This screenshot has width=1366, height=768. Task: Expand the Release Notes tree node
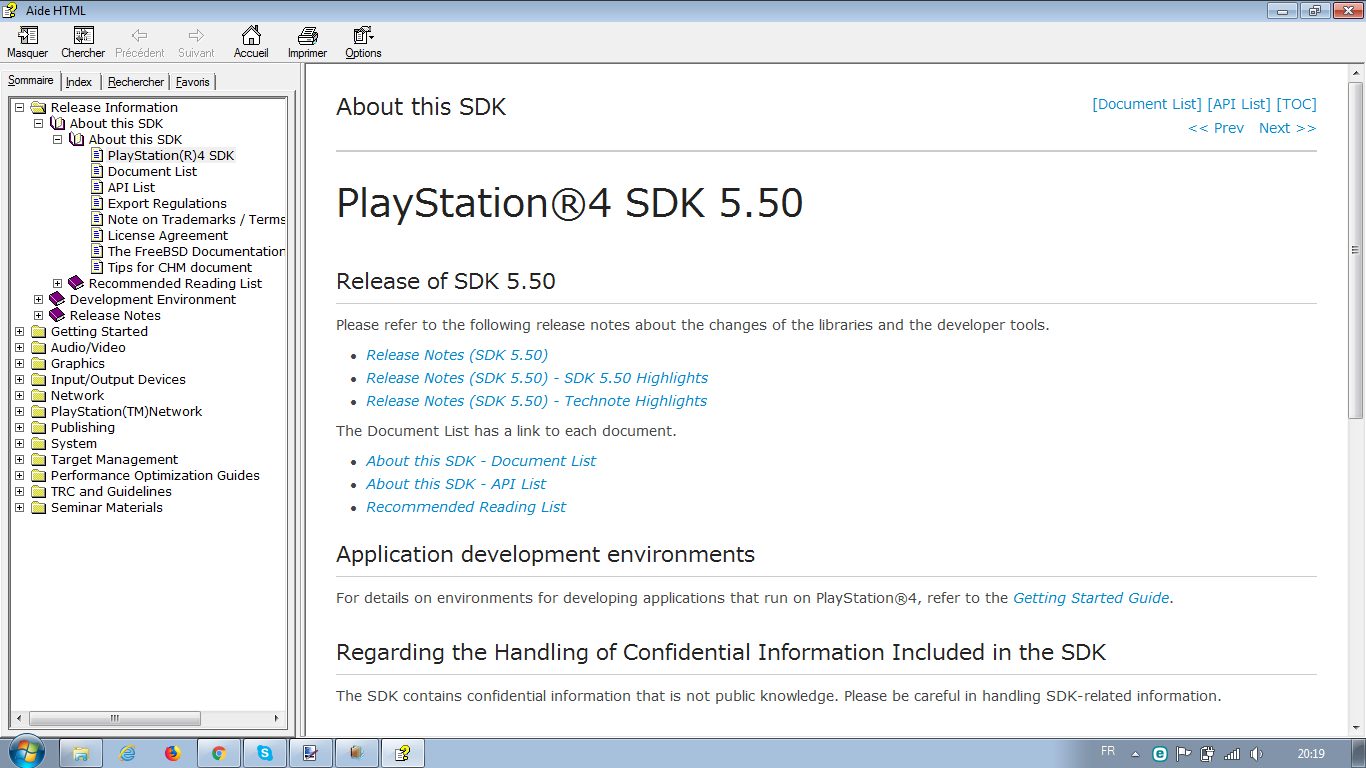pos(39,315)
